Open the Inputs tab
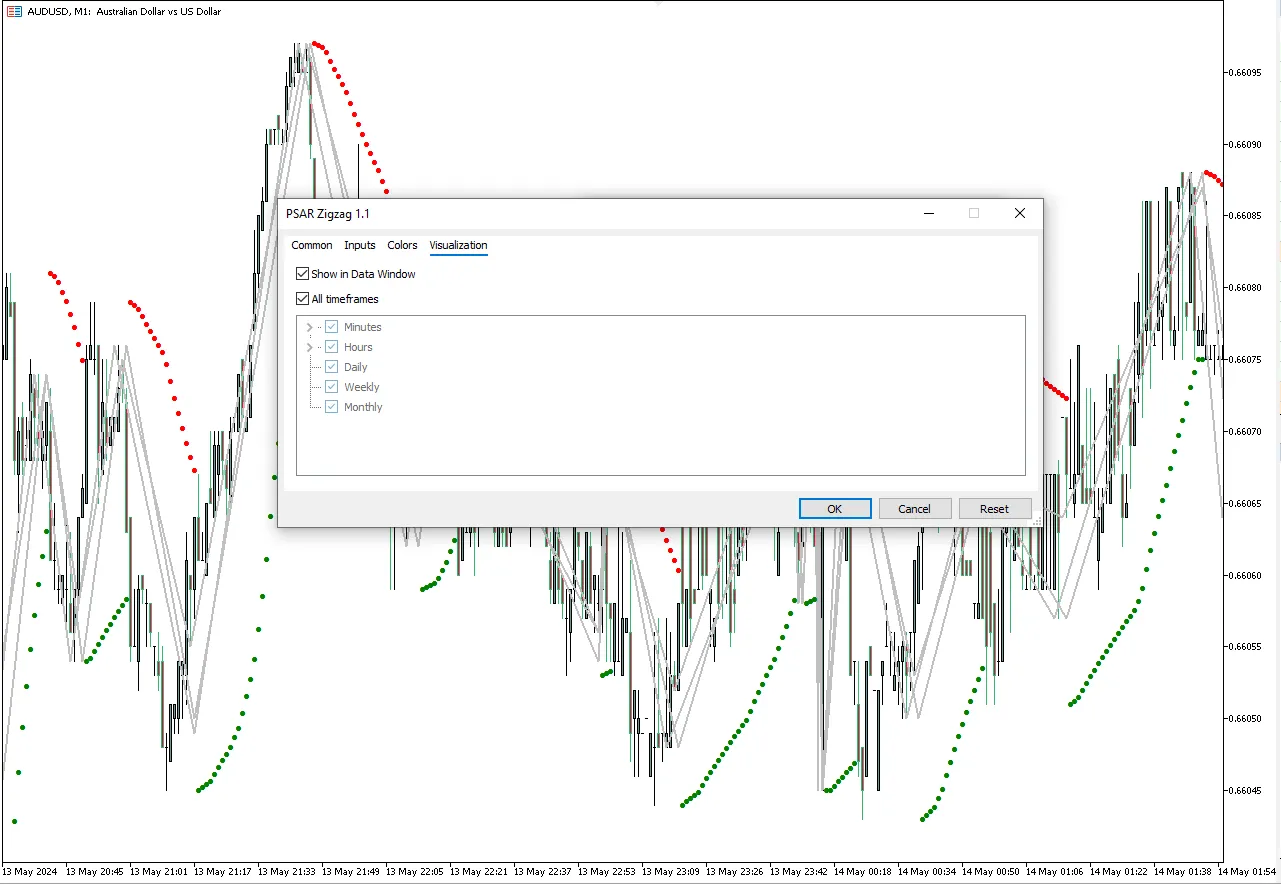The height and width of the screenshot is (885, 1281). [360, 245]
